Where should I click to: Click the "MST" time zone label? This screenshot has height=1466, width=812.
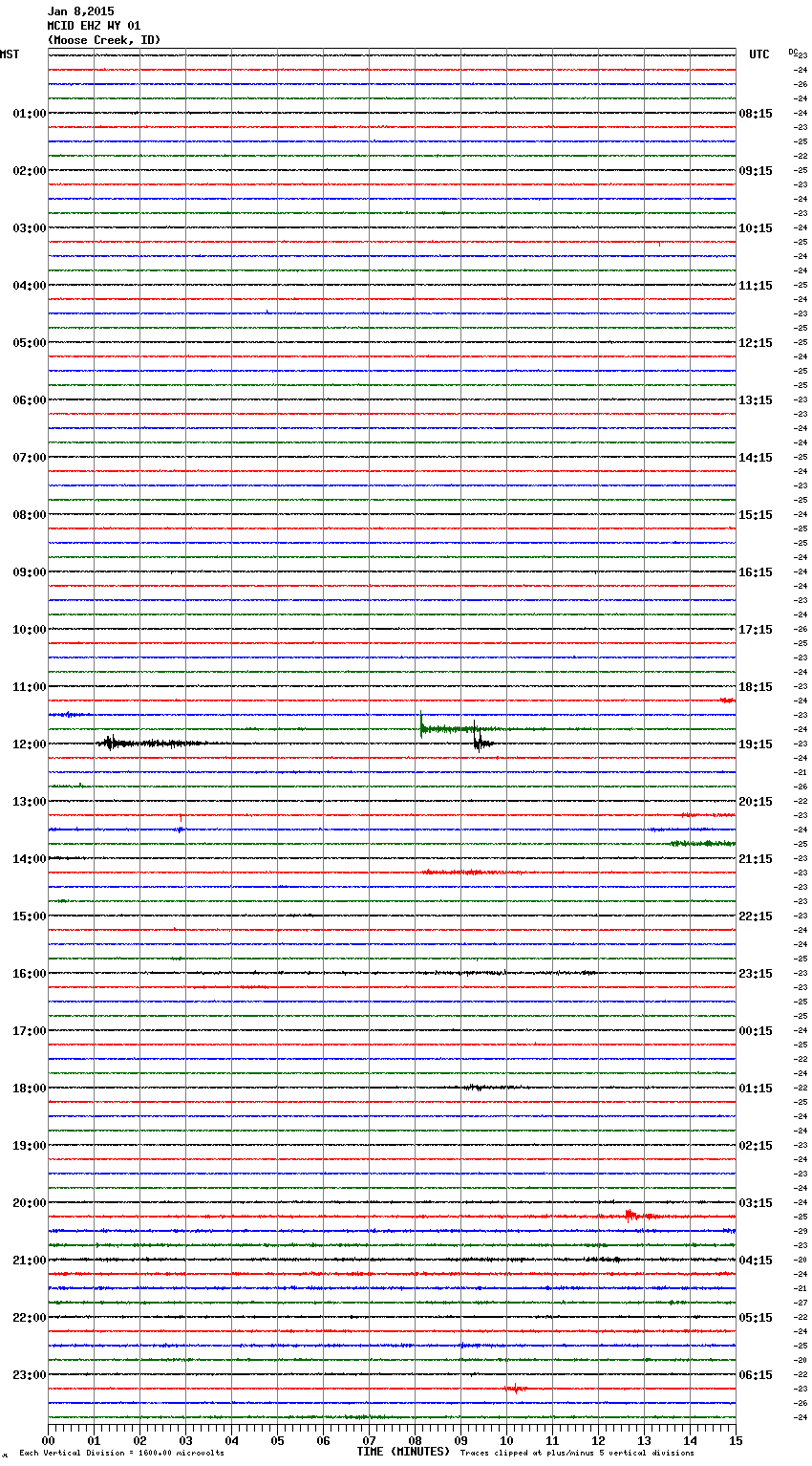click(10, 54)
